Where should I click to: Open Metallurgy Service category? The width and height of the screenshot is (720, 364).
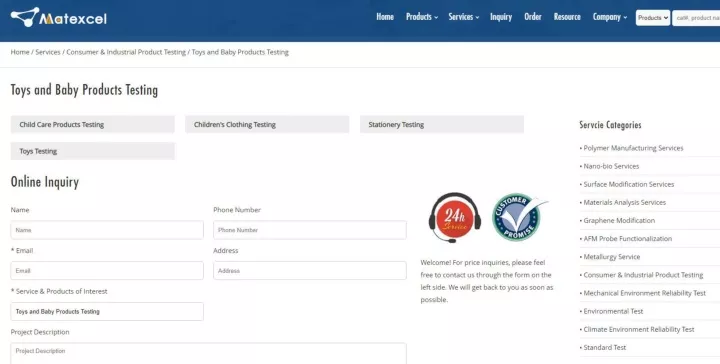(x=612, y=257)
